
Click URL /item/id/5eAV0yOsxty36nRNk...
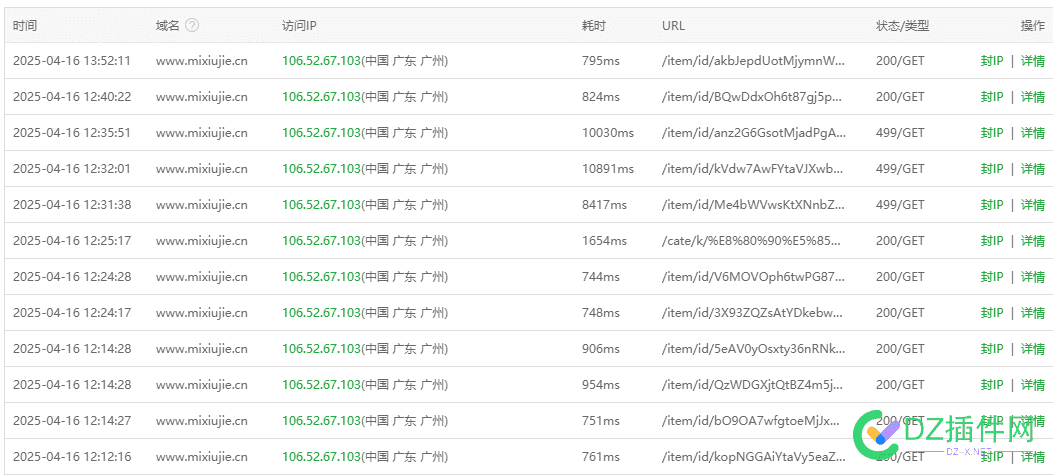pos(753,349)
